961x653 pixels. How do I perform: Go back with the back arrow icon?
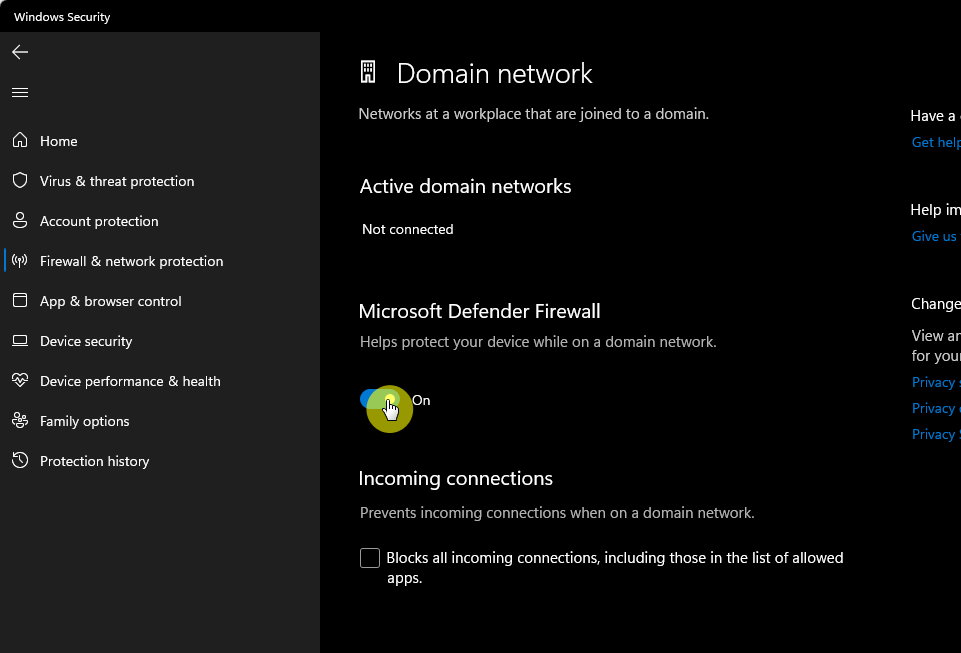(20, 52)
